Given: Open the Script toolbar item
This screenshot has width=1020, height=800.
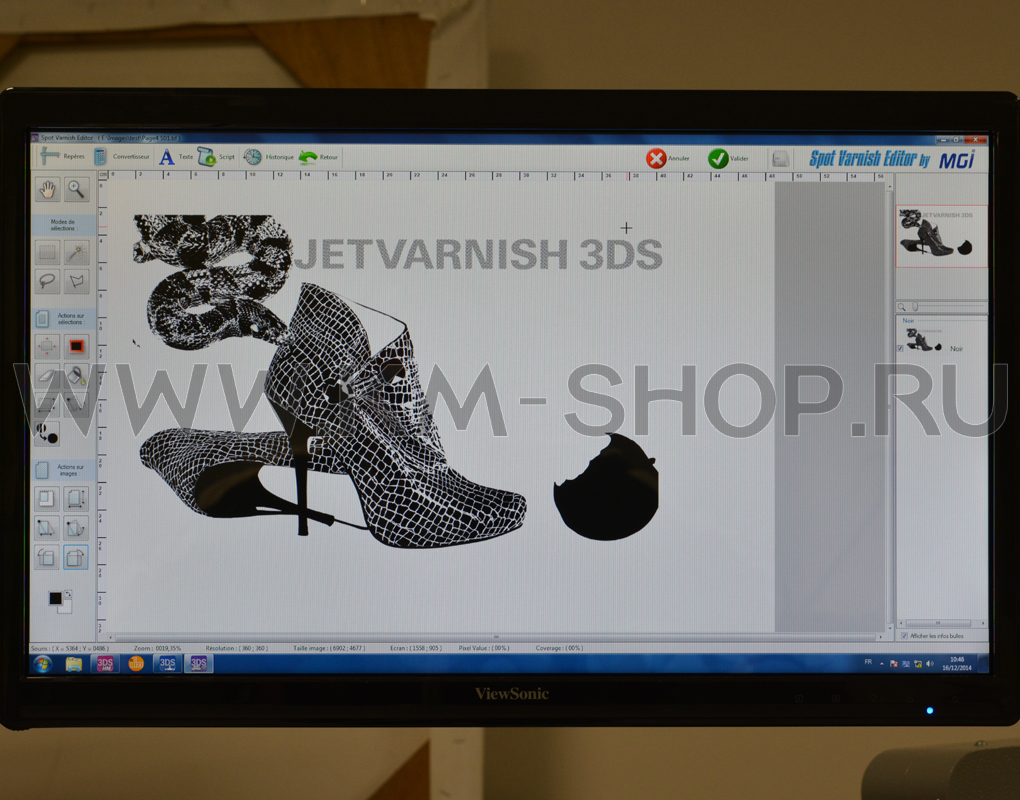Looking at the screenshot, I should click(x=216, y=157).
